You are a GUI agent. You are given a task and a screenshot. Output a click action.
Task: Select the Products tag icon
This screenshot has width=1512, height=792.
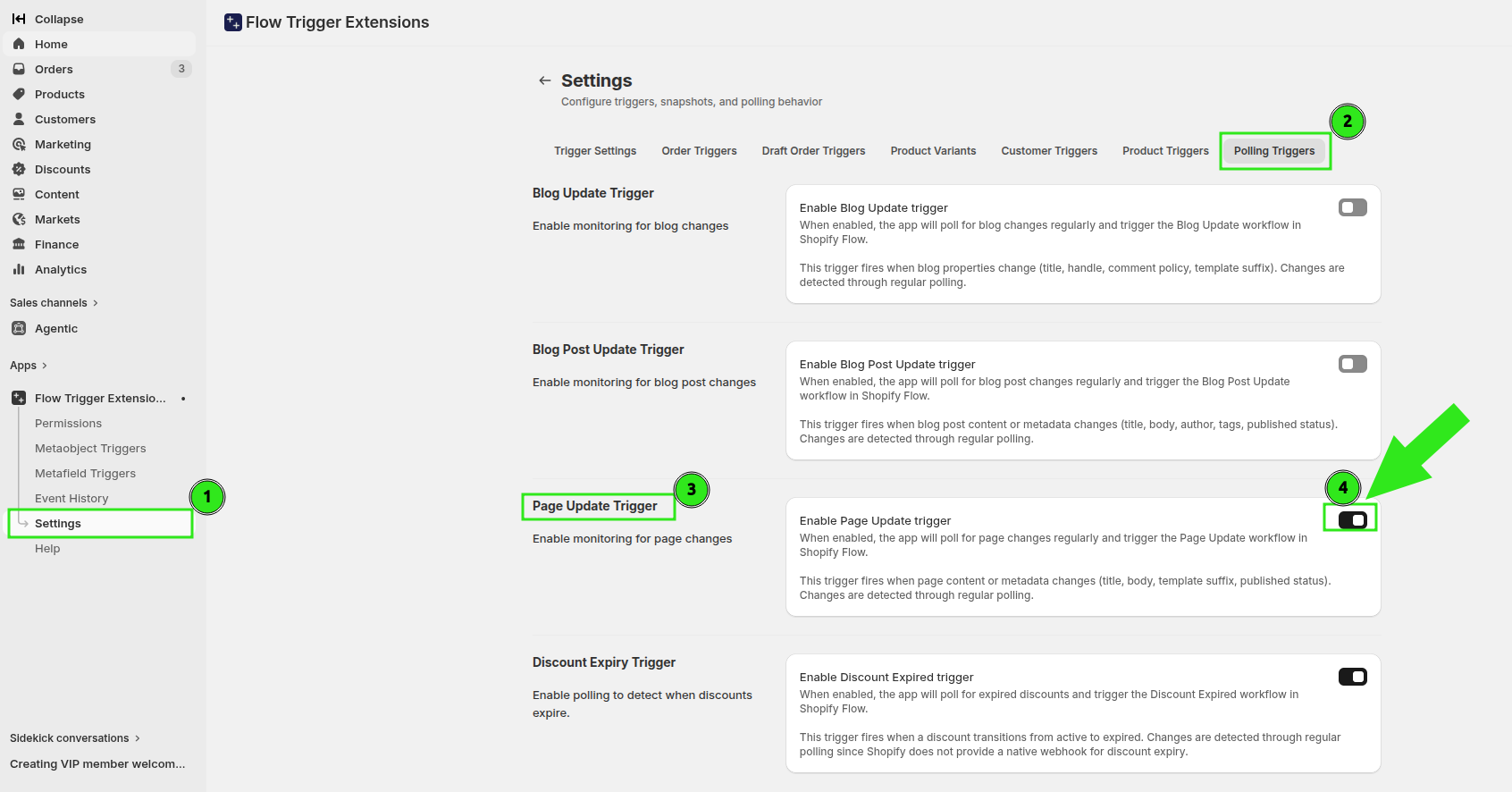click(19, 94)
